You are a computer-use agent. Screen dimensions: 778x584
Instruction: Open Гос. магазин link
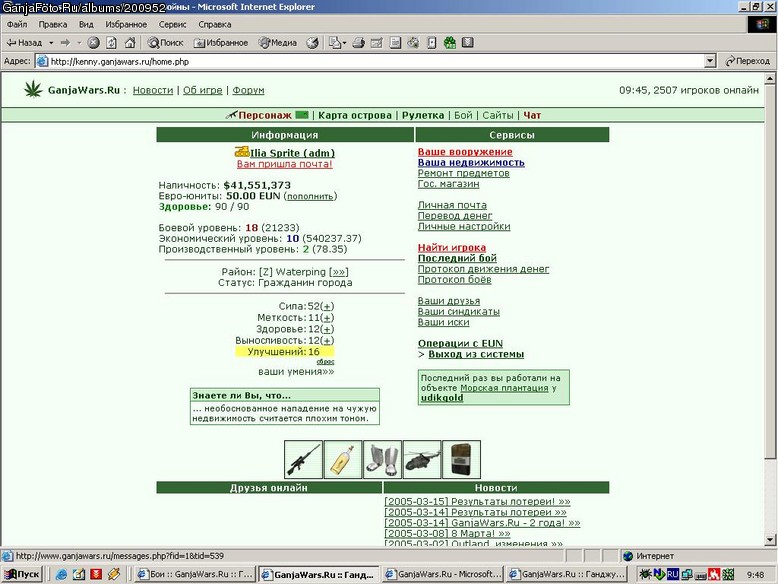pos(449,184)
